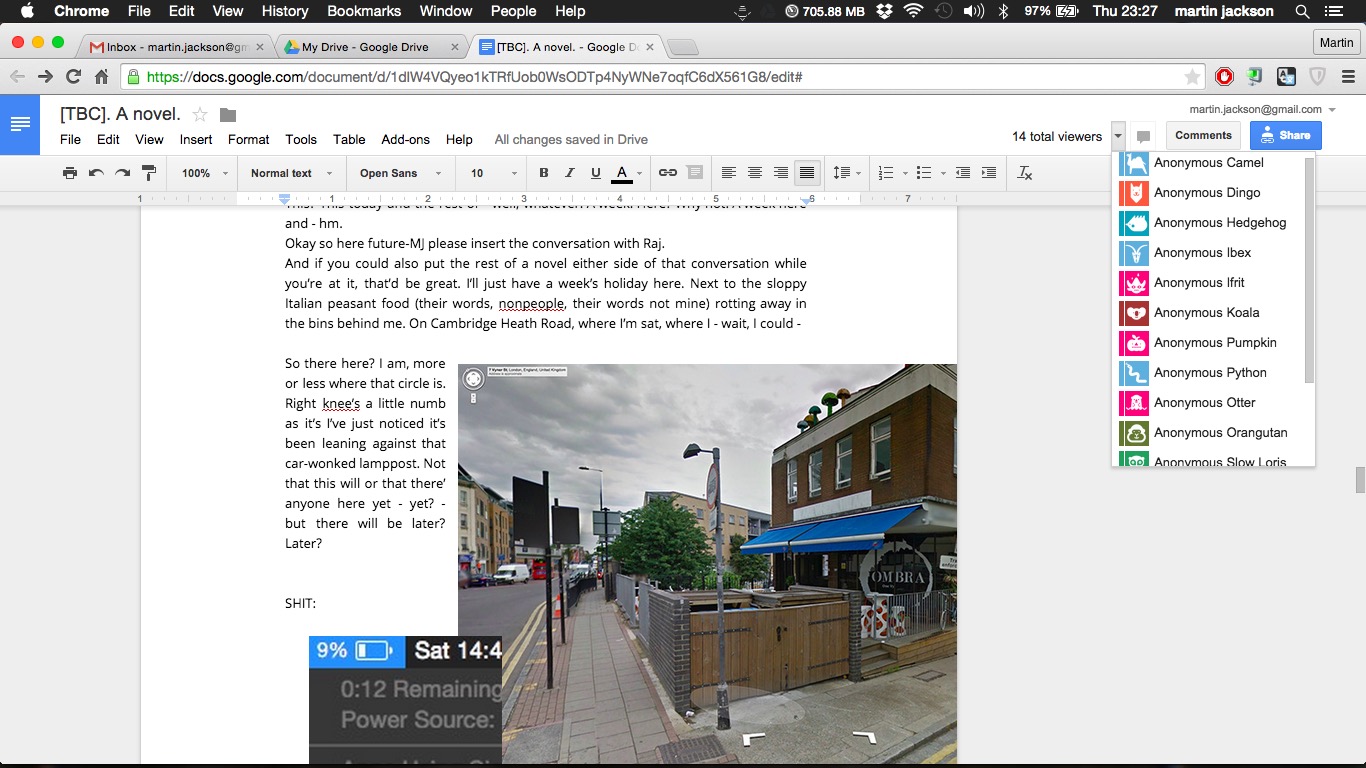Click the Undo arrow icon
The image size is (1366, 768).
pos(96,173)
